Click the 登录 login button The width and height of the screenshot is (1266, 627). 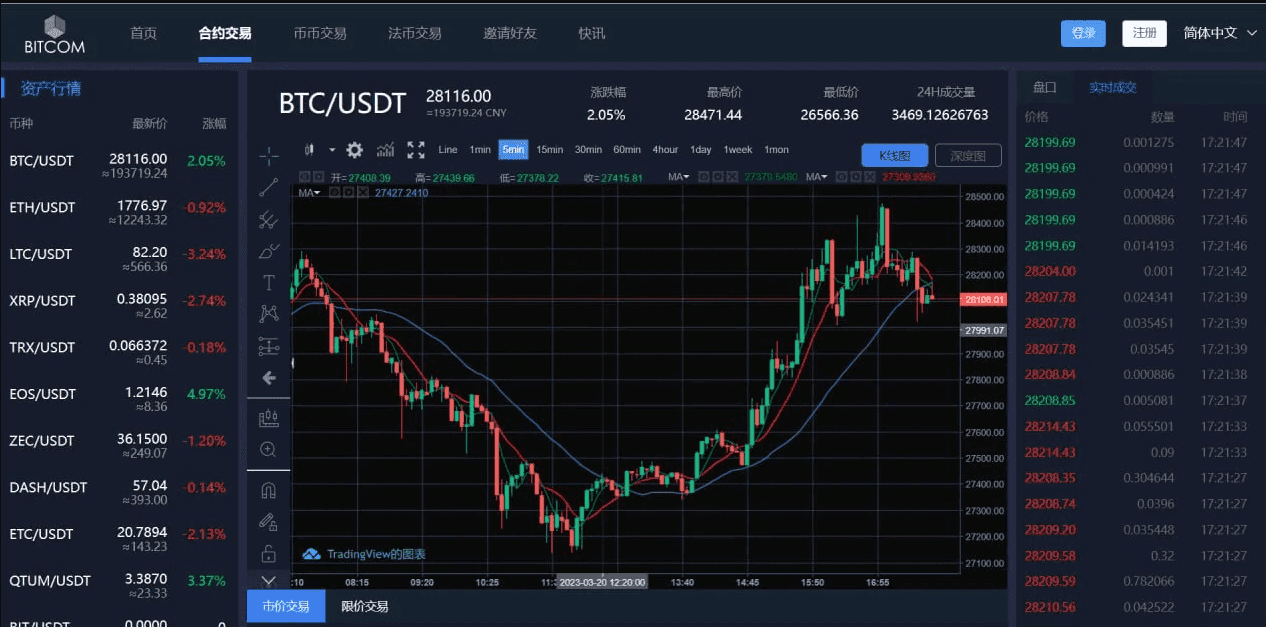1083,33
